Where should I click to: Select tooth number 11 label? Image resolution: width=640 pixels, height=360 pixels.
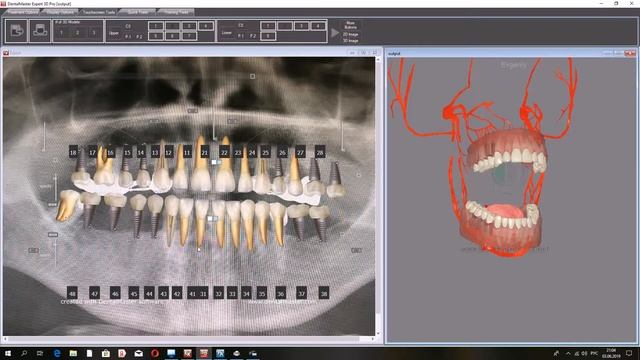187,153
